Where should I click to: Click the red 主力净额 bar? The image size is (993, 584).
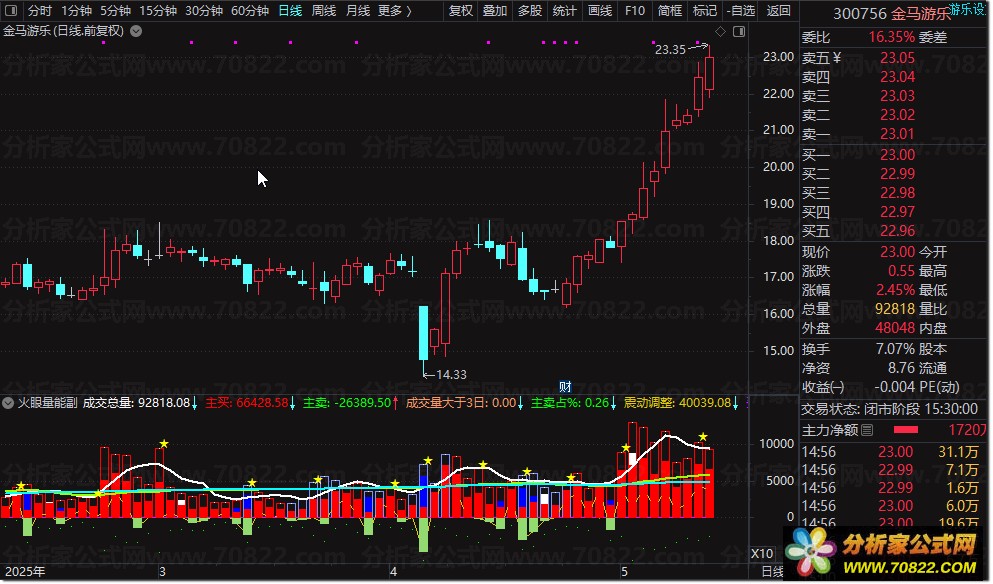[x=906, y=430]
